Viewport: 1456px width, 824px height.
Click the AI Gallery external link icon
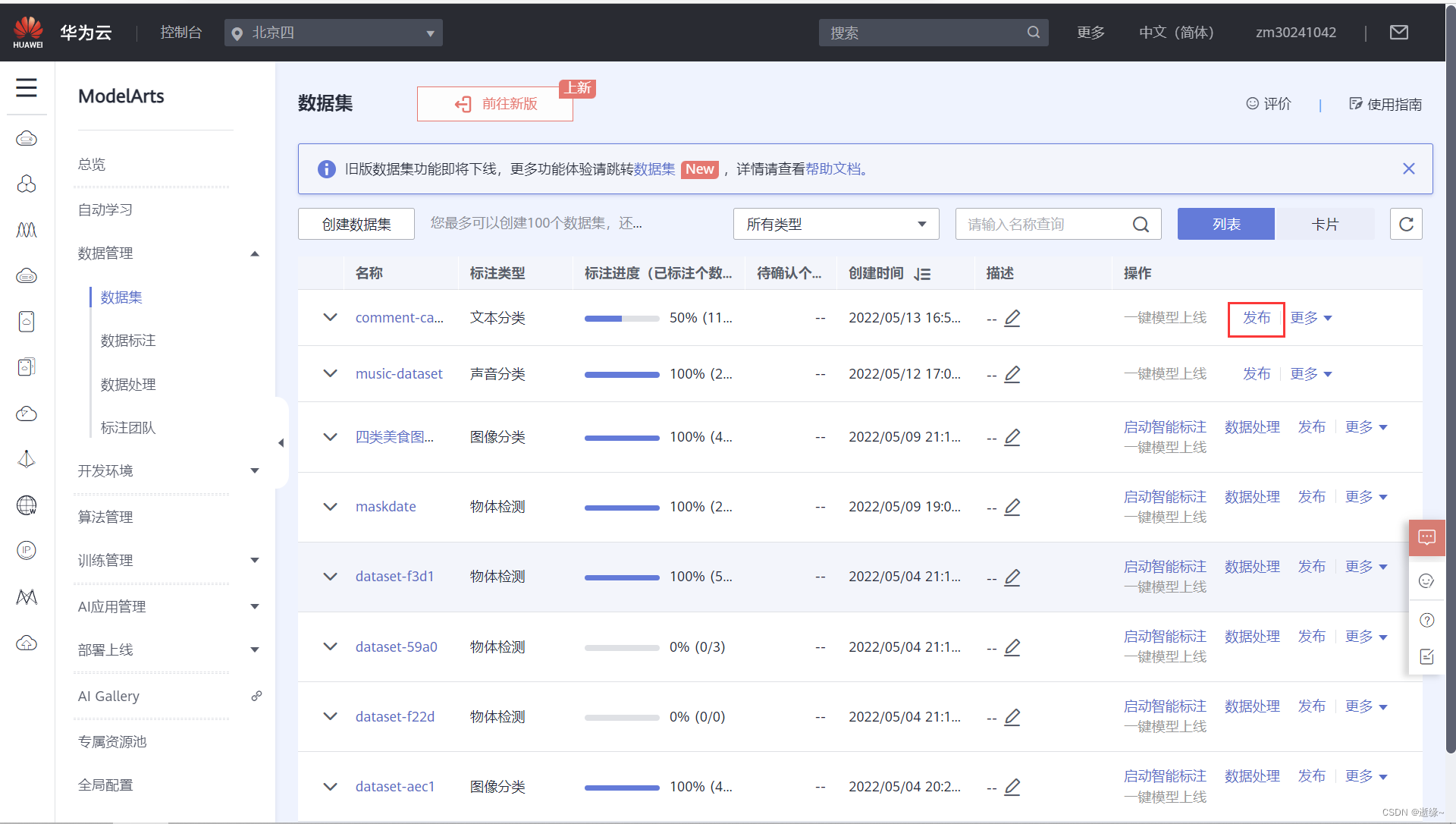257,696
